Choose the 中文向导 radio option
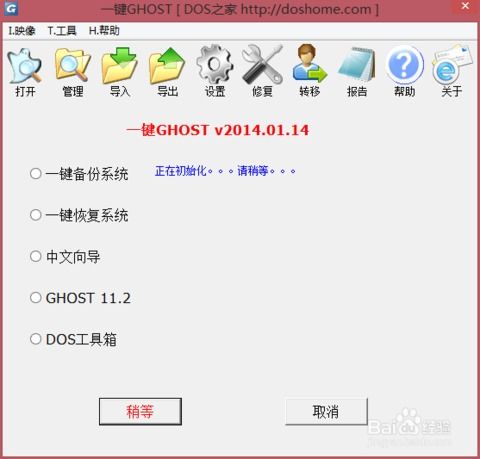The width and height of the screenshot is (480, 459). pos(36,256)
